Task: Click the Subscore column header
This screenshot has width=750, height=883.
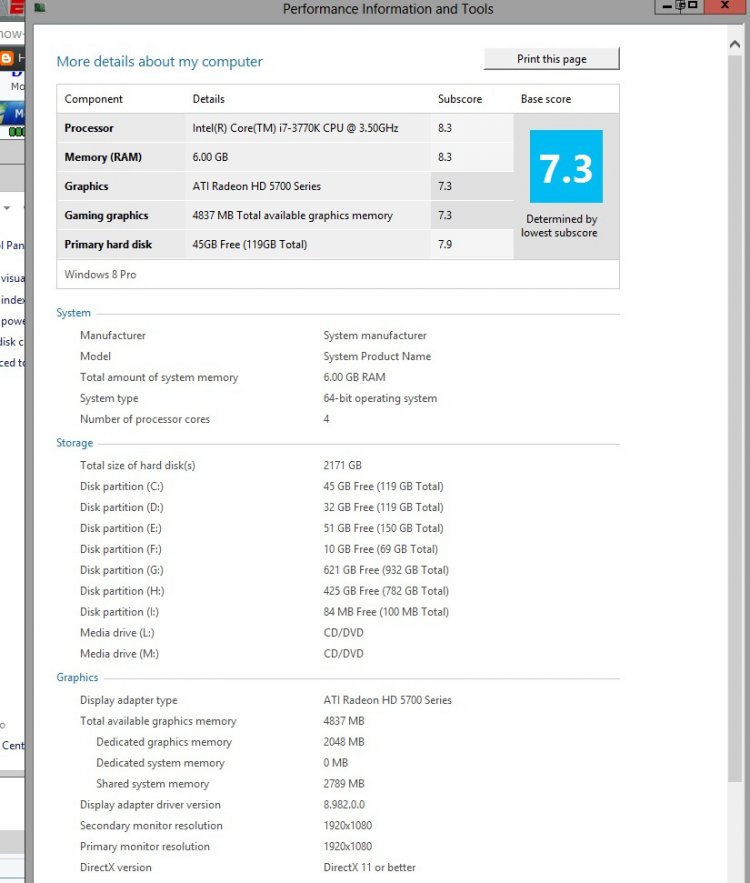Action: coord(460,99)
